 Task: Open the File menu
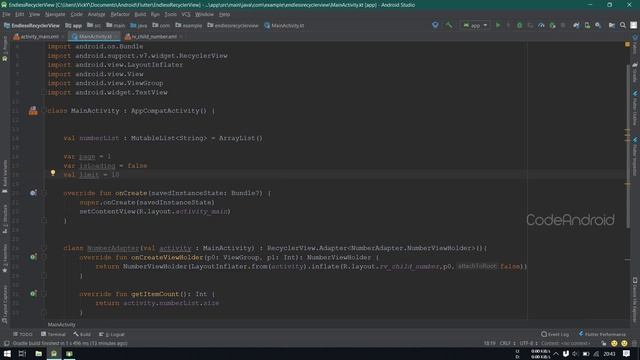[x=7, y=14]
